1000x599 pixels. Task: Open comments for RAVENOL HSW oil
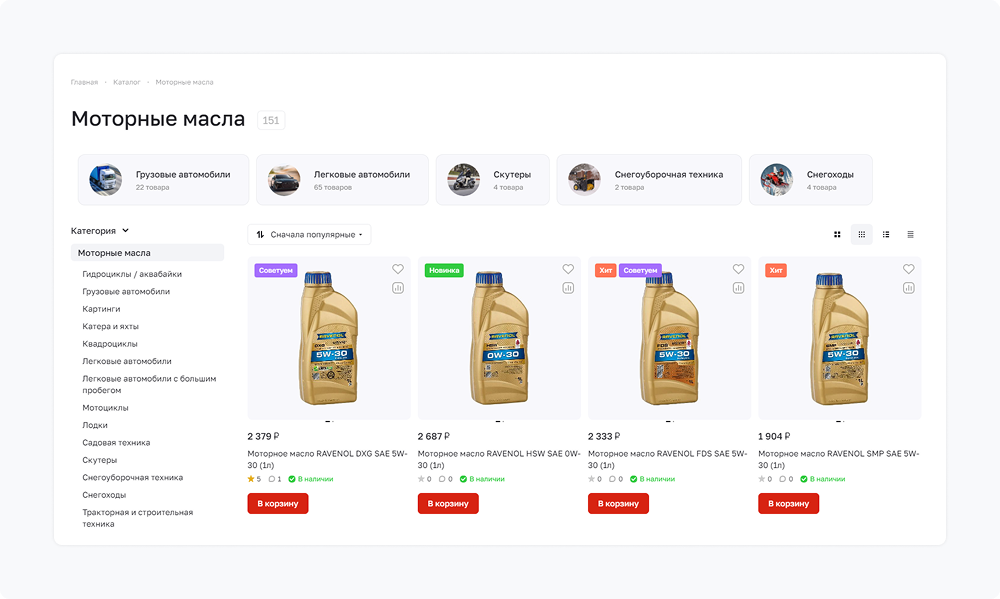(445, 479)
